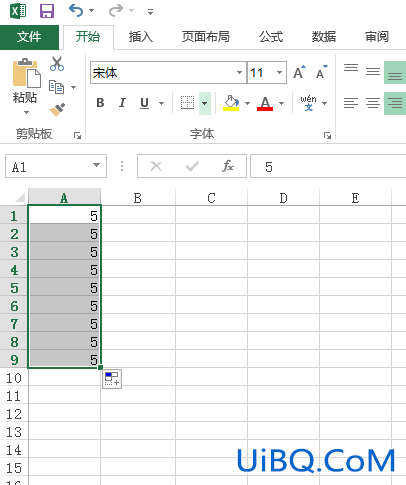Cancel entry with the X button
The width and height of the screenshot is (406, 485).
[156, 166]
